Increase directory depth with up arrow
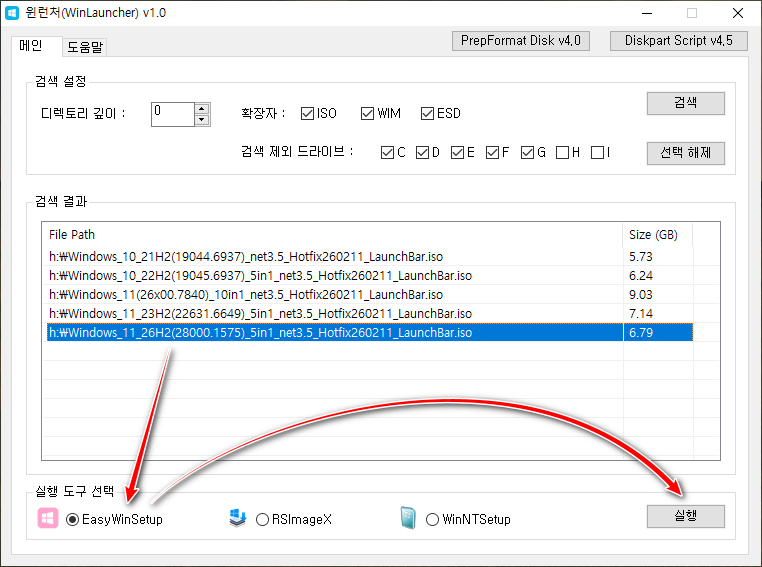762x567 pixels. pos(202,108)
